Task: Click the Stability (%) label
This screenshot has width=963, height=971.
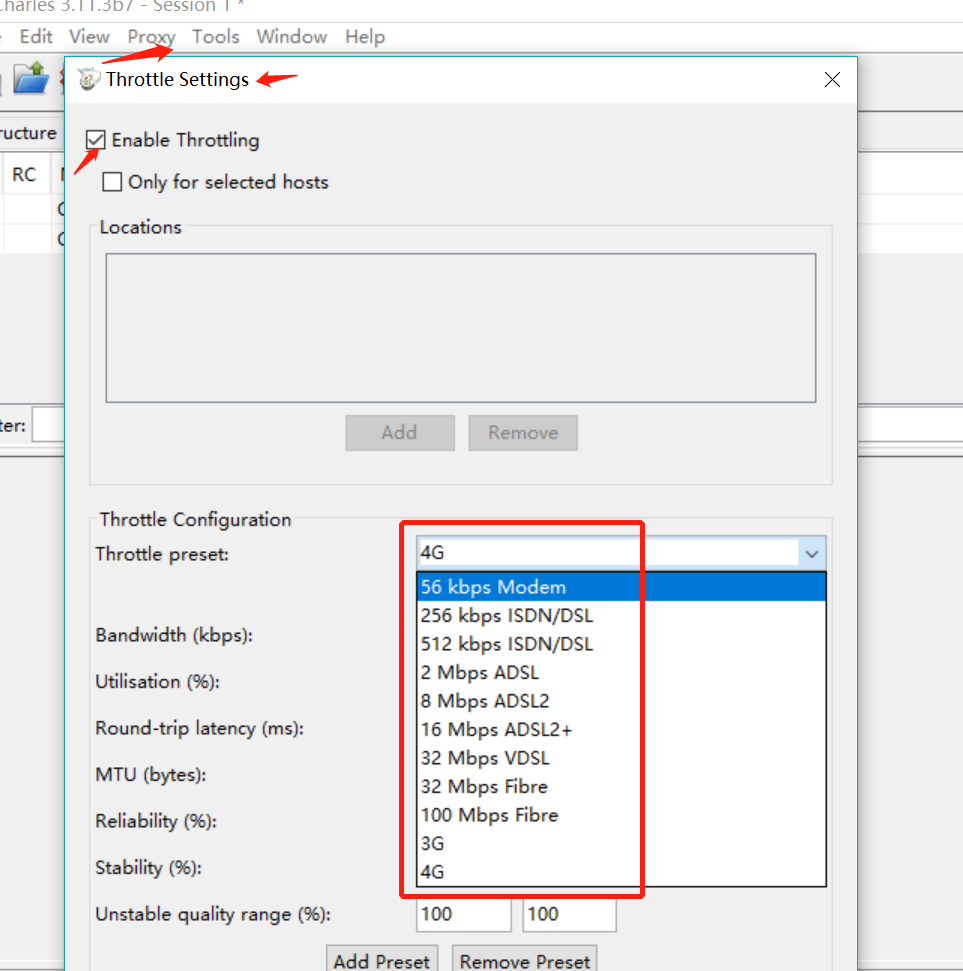Action: coord(149,868)
